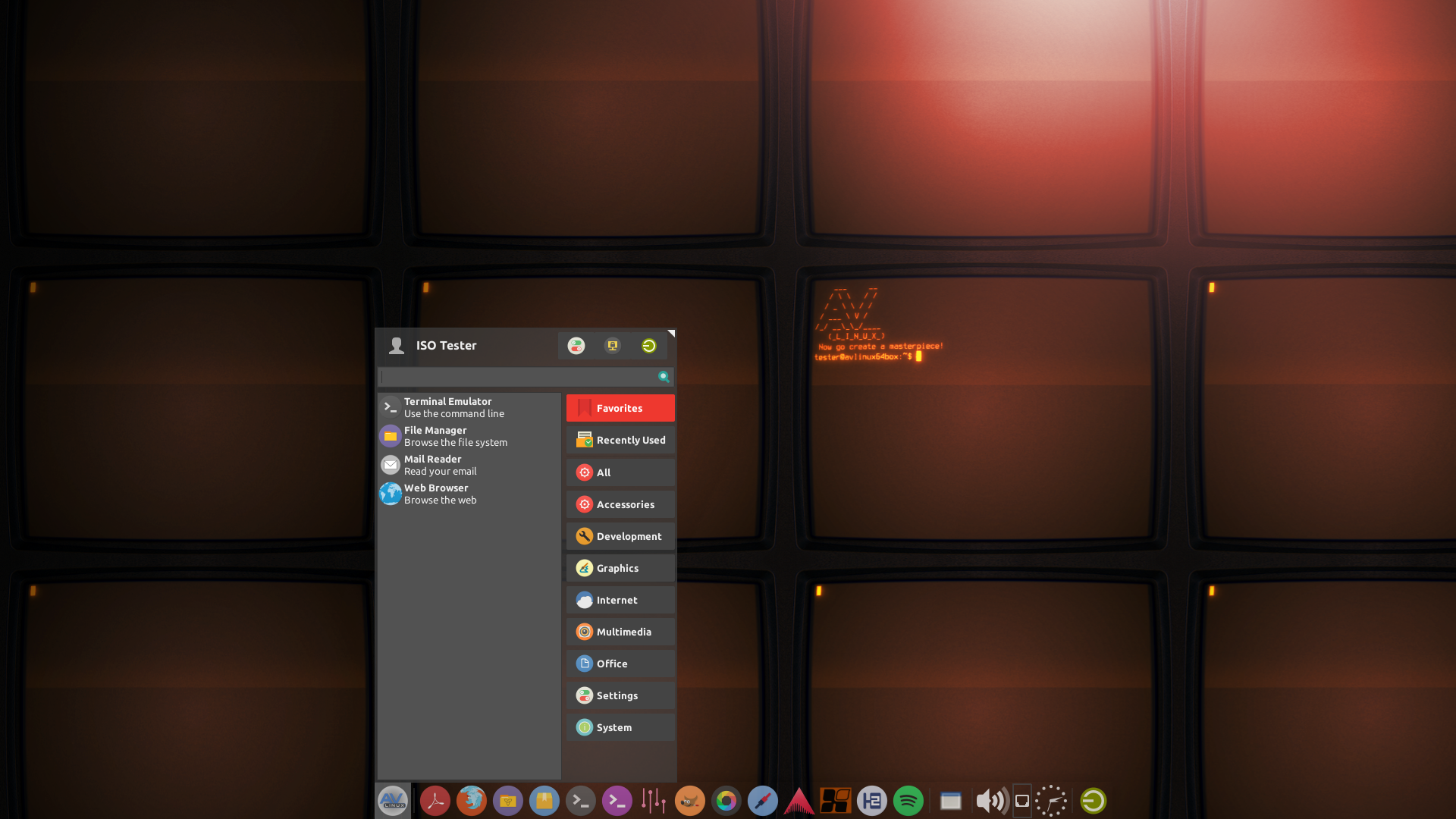The width and height of the screenshot is (1456, 819).
Task: Open the volume control speaker icon
Action: pyautogui.click(x=991, y=801)
